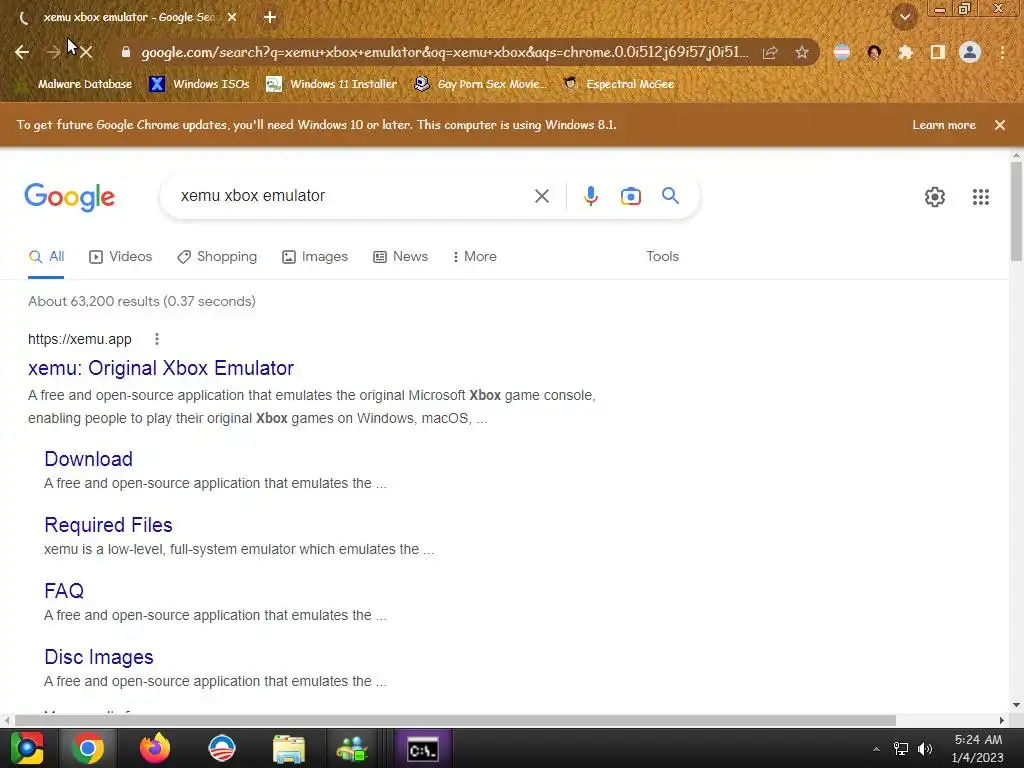Select the All results tab

tap(46, 257)
